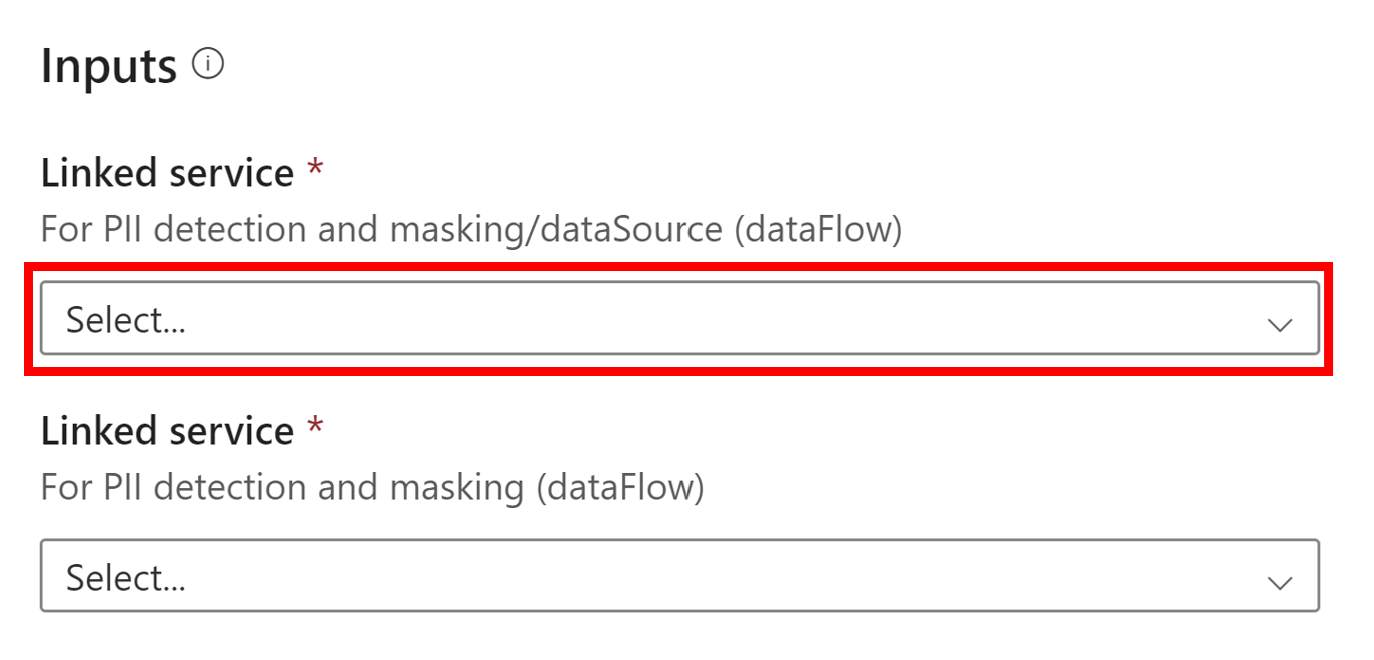Expand the masking (dataFlow) Linked service dropdown
1374x660 pixels.
[x=679, y=576]
